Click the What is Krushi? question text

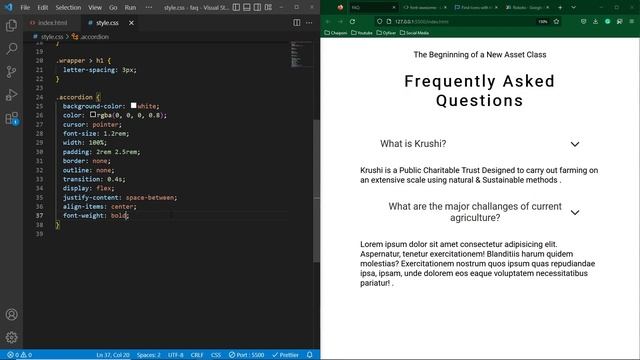pyautogui.click(x=413, y=144)
